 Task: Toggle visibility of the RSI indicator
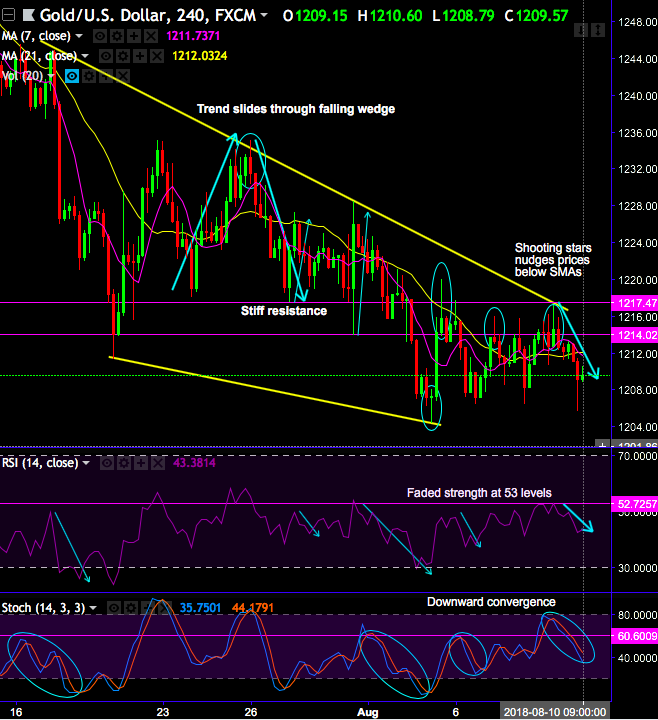107,463
